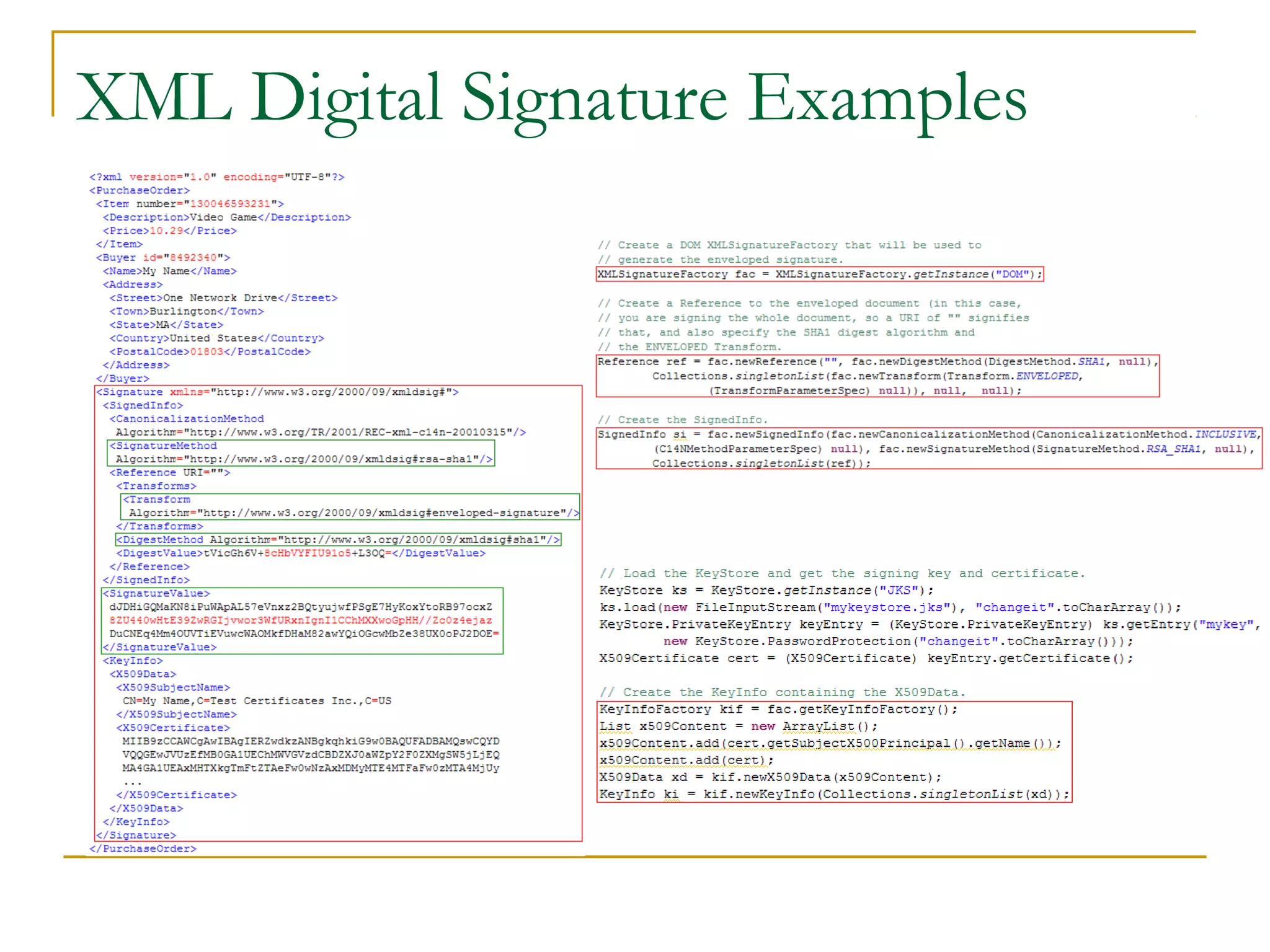Select the Buyer id="8492340" line
Image resolution: width=1270 pixels, height=952 pixels.
163,258
